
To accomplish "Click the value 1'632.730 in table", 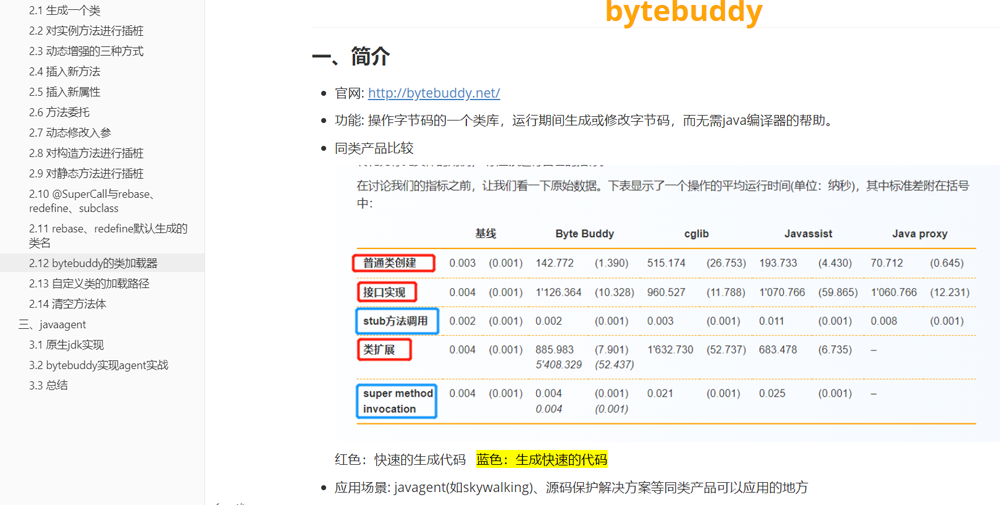I will coord(670,350).
